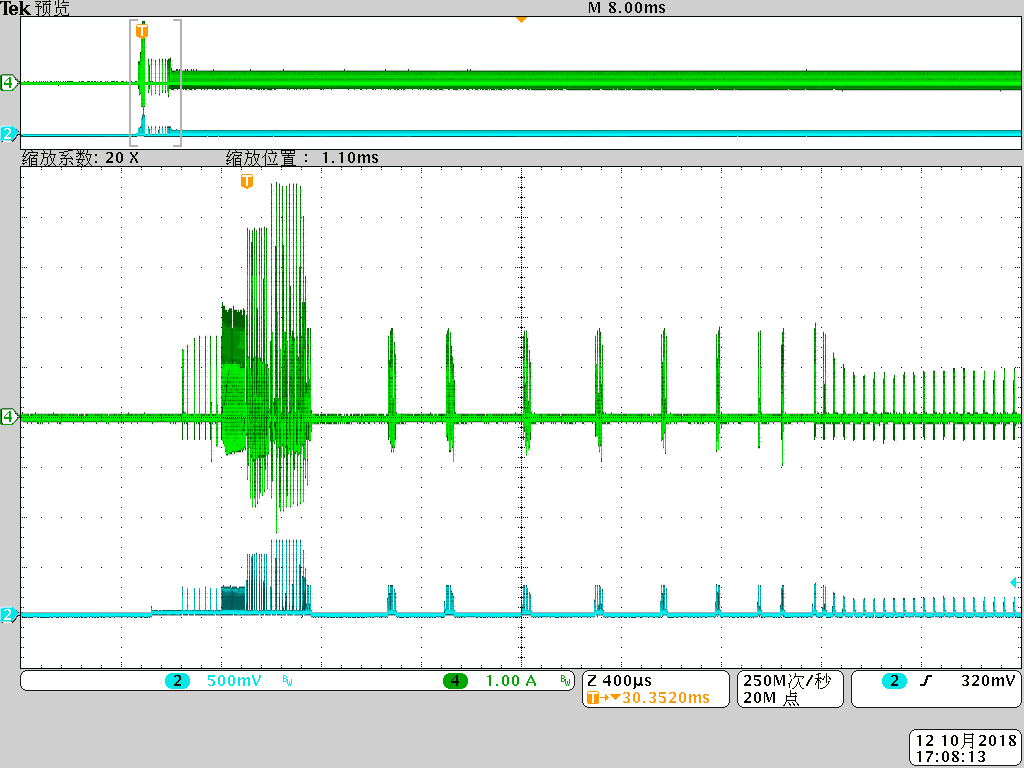The image size is (1024, 768).
Task: Click the orange trigger T marker in the zoom view
Action: [246, 181]
